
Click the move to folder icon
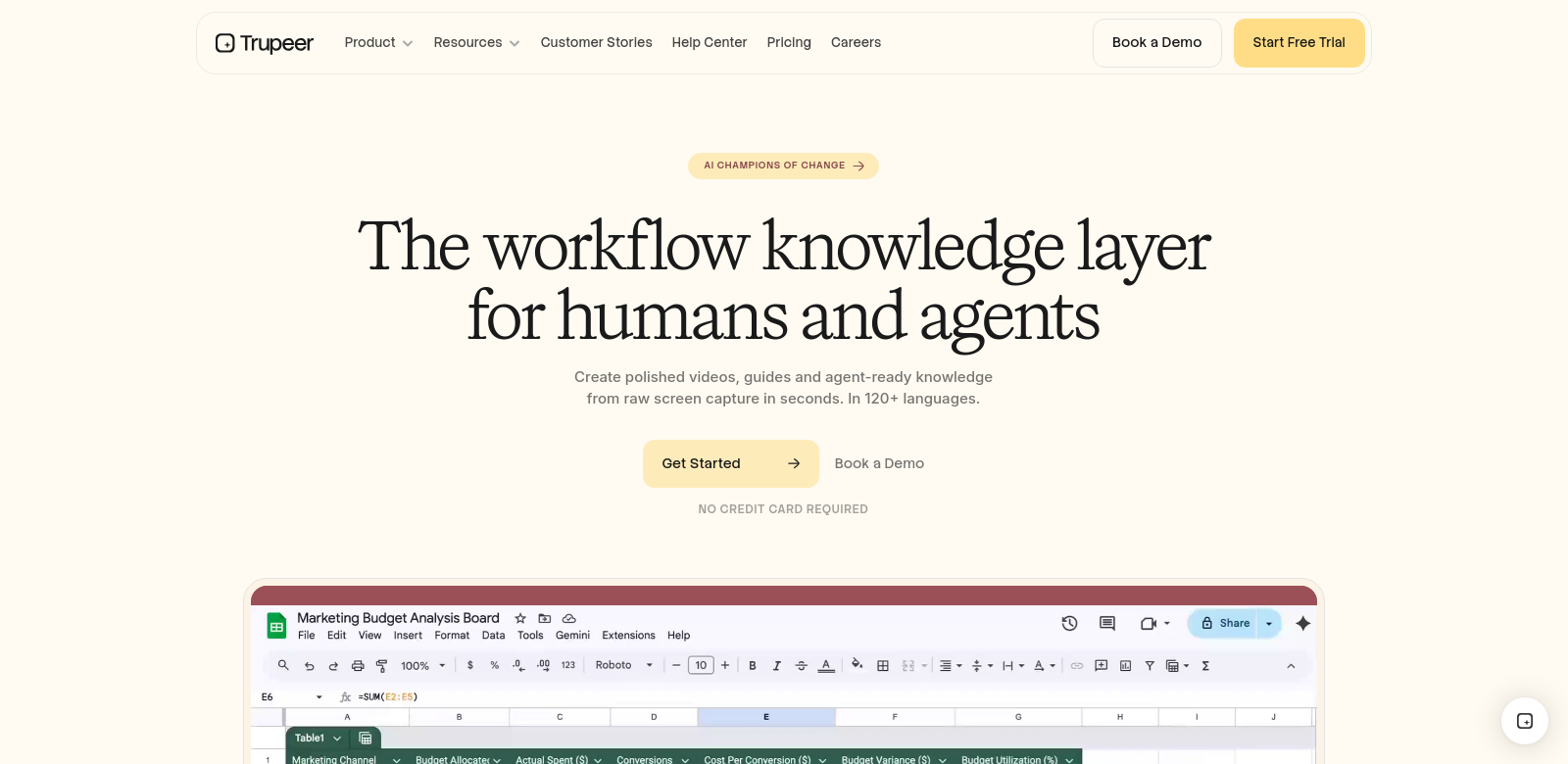(x=545, y=618)
